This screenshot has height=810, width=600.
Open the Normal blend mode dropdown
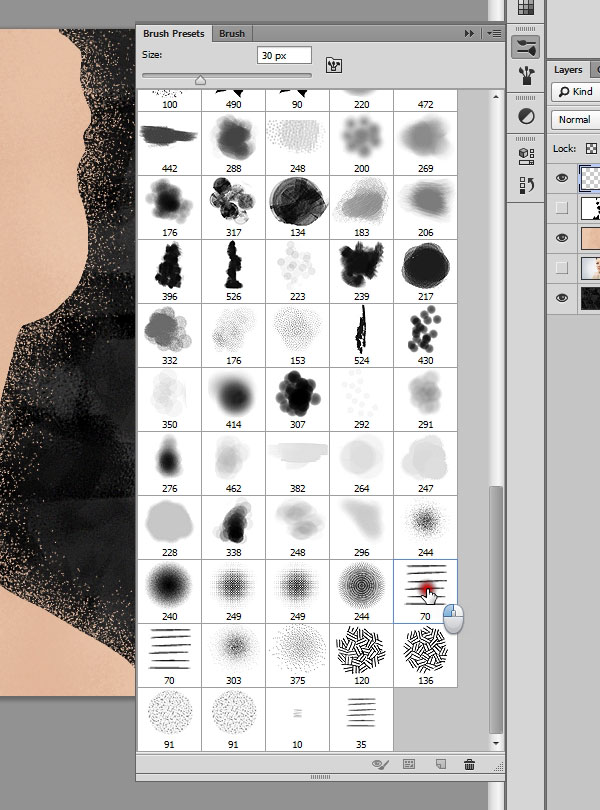(576, 120)
